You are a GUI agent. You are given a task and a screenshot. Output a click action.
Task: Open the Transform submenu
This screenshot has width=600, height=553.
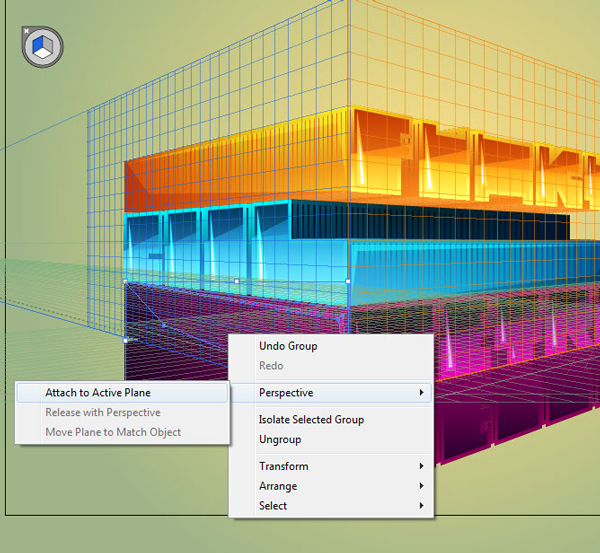pos(331,467)
